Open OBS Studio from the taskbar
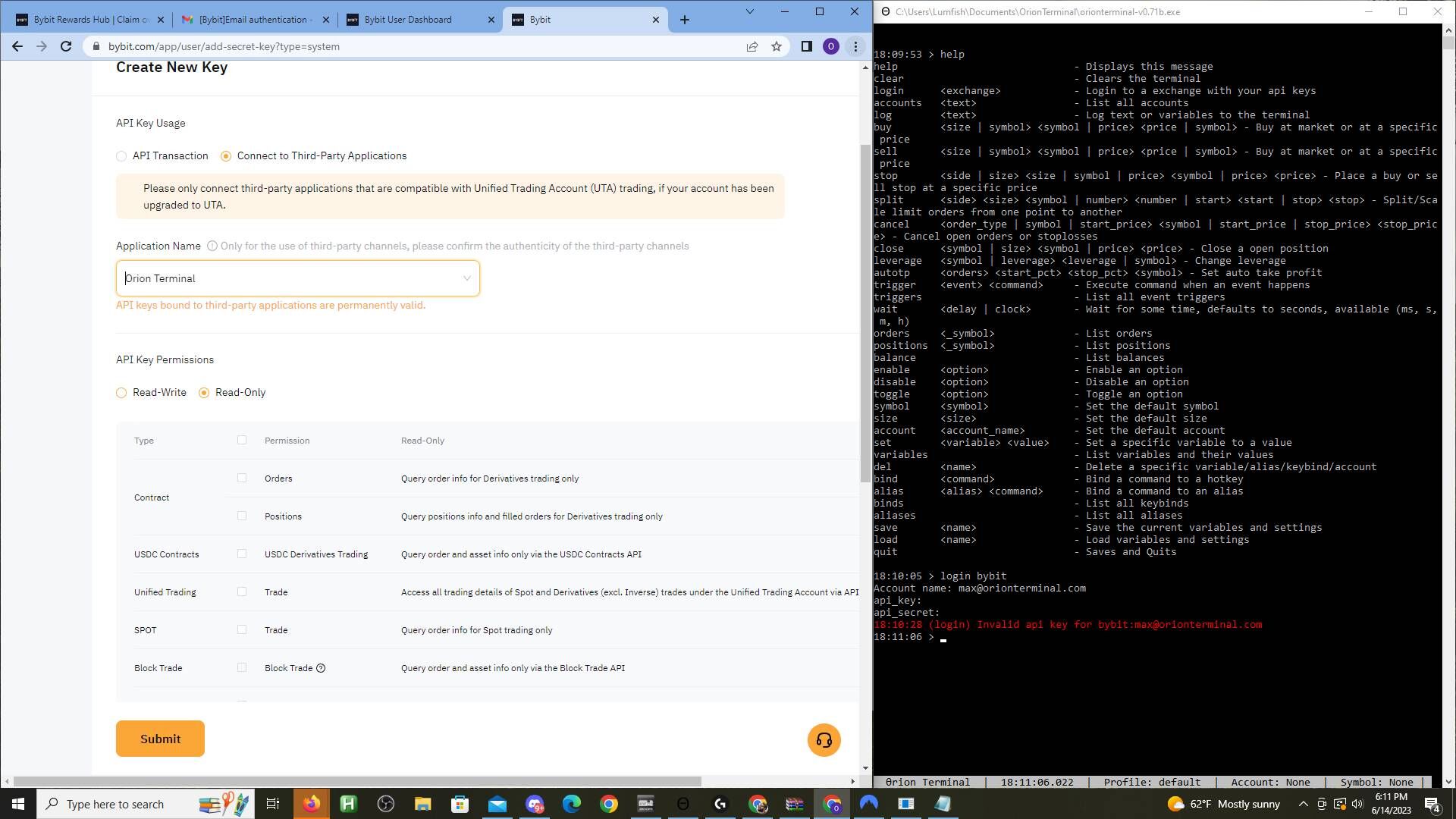This screenshot has width=1456, height=819. click(x=384, y=804)
